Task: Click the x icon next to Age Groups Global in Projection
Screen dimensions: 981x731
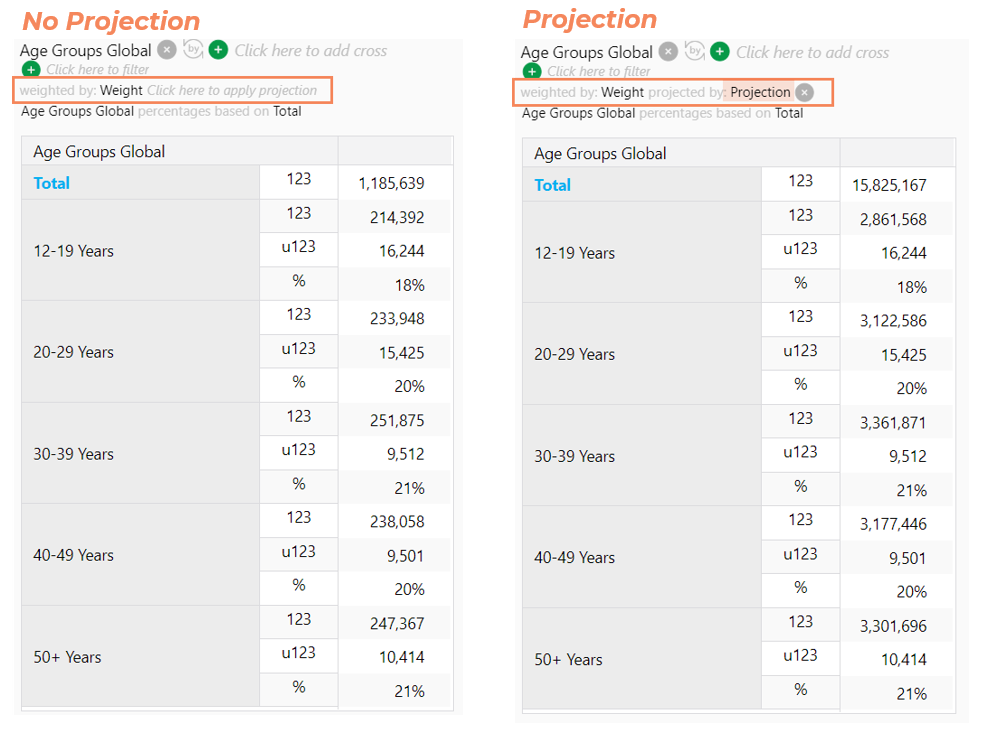Action: [667, 51]
